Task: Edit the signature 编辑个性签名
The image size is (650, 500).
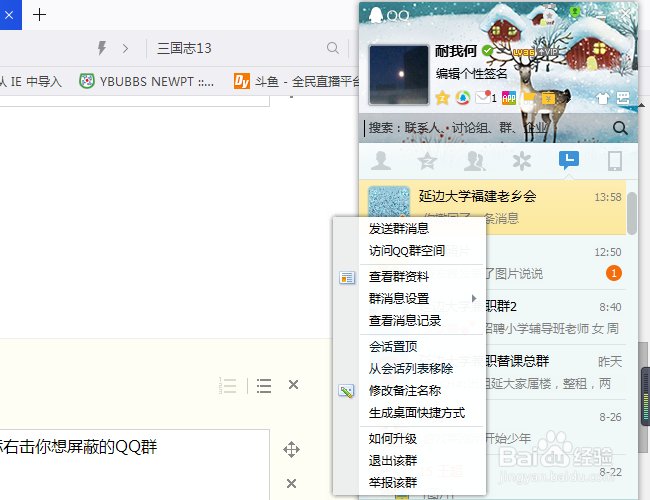Action: pos(471,73)
